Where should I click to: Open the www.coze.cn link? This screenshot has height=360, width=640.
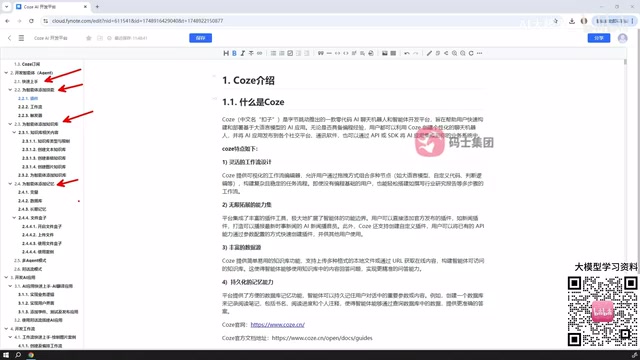click(278, 324)
